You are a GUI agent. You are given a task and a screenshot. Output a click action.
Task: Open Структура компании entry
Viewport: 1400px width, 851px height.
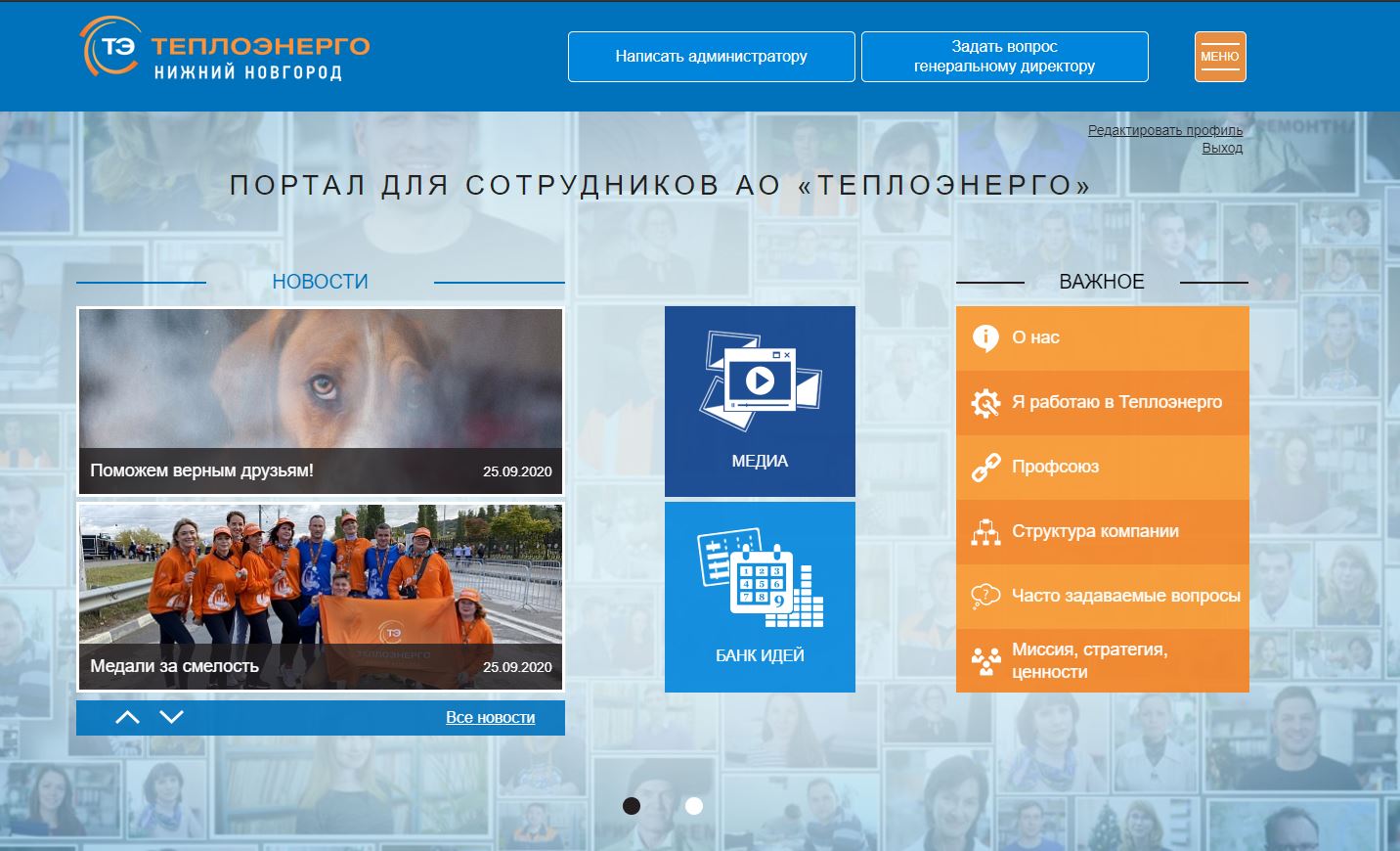(x=1103, y=532)
